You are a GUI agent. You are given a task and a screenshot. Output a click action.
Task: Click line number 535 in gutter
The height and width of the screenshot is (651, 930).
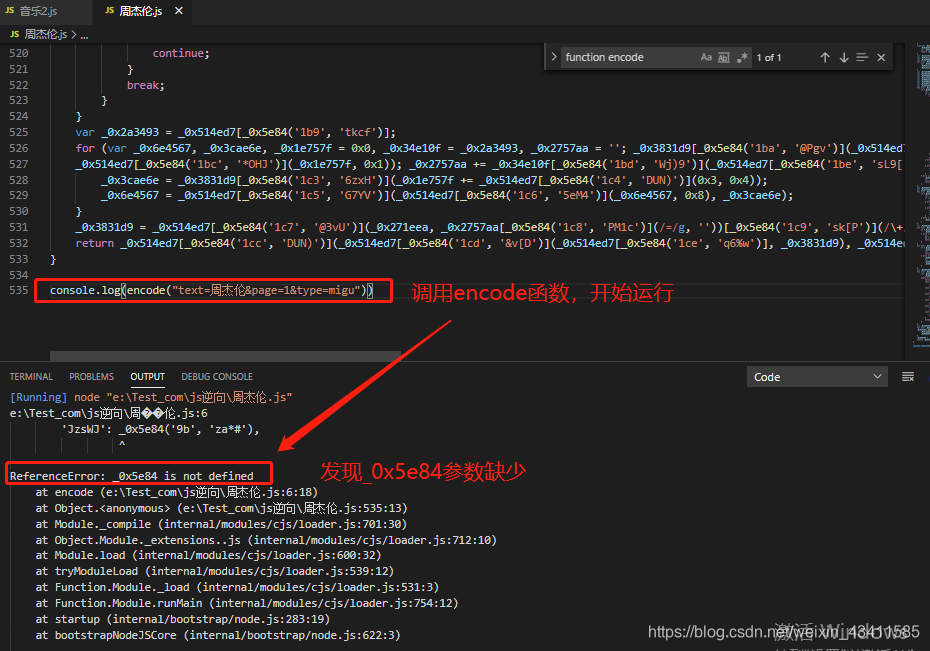(18, 290)
